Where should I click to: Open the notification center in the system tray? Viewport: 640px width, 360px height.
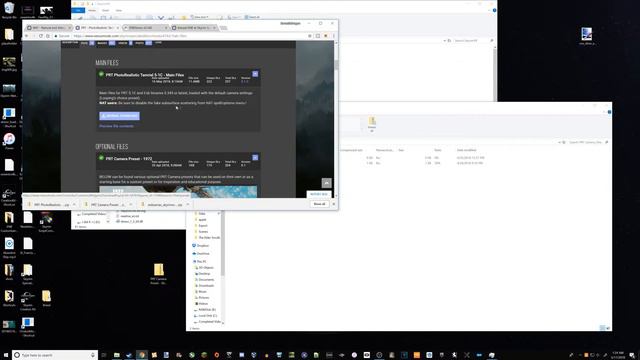pos(632,355)
